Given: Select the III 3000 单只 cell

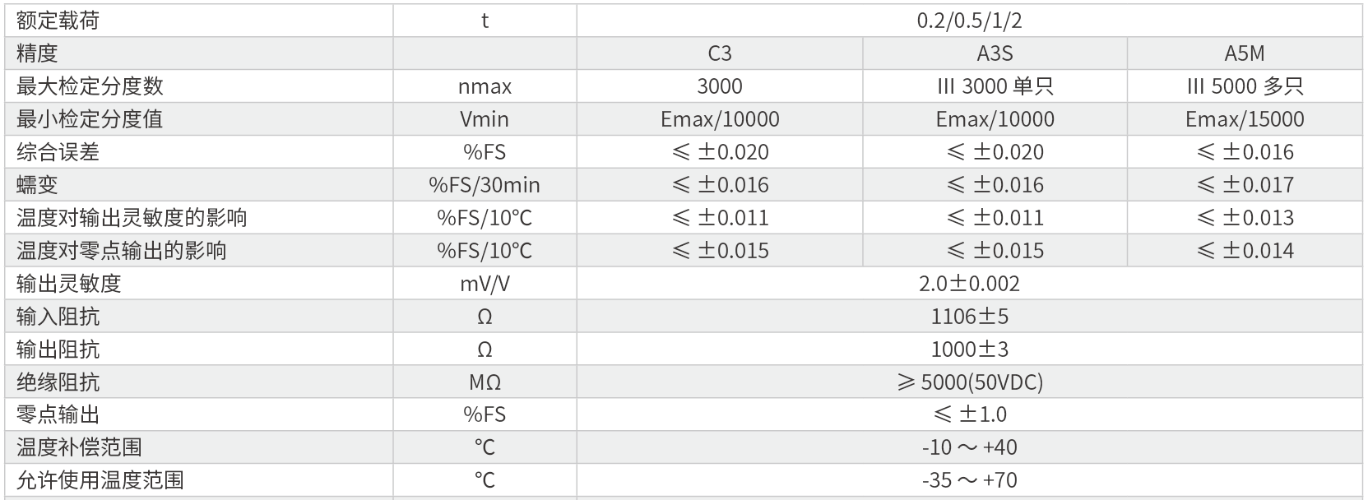Looking at the screenshot, I should (995, 86).
